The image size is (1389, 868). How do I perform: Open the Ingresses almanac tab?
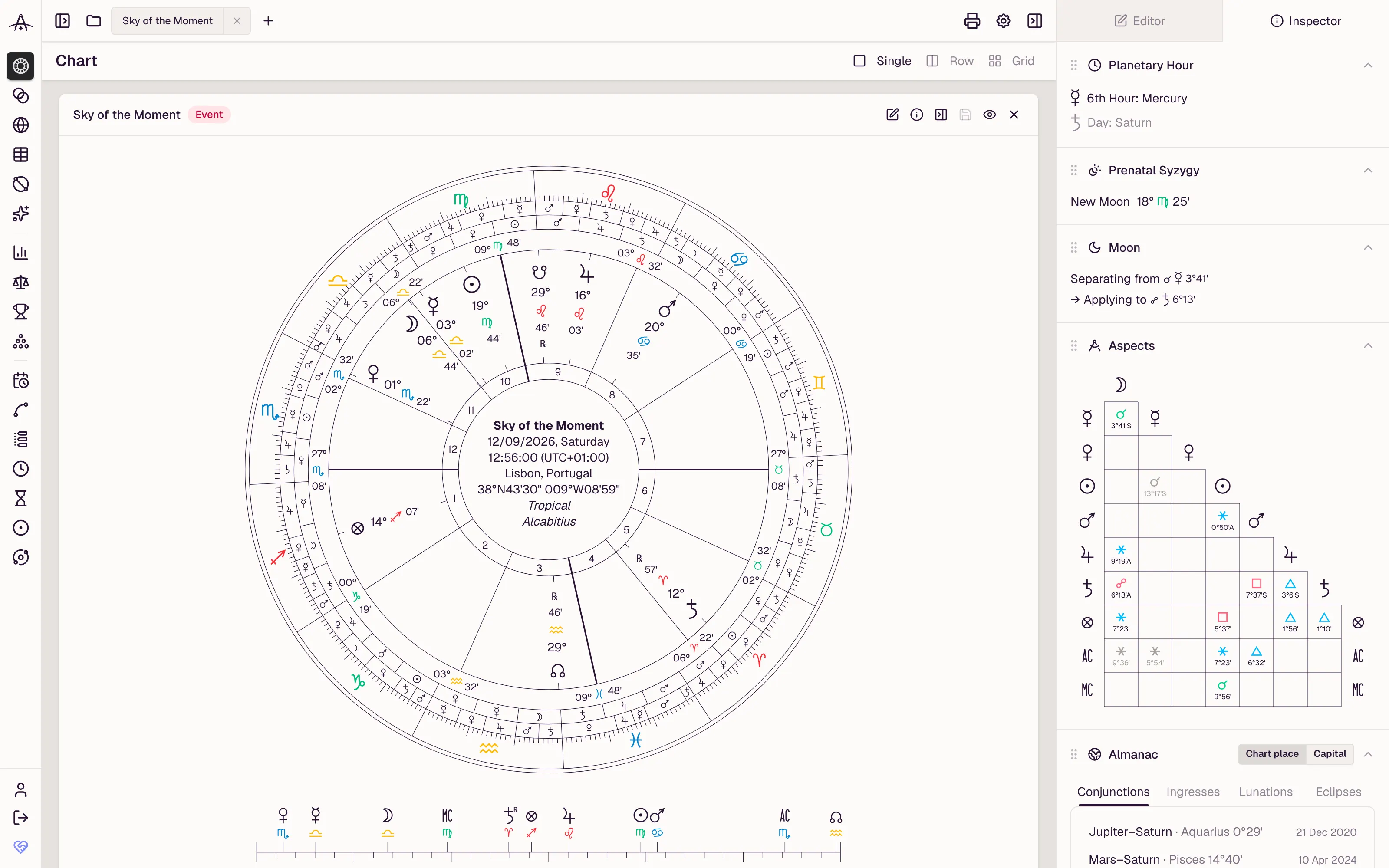pyautogui.click(x=1193, y=792)
